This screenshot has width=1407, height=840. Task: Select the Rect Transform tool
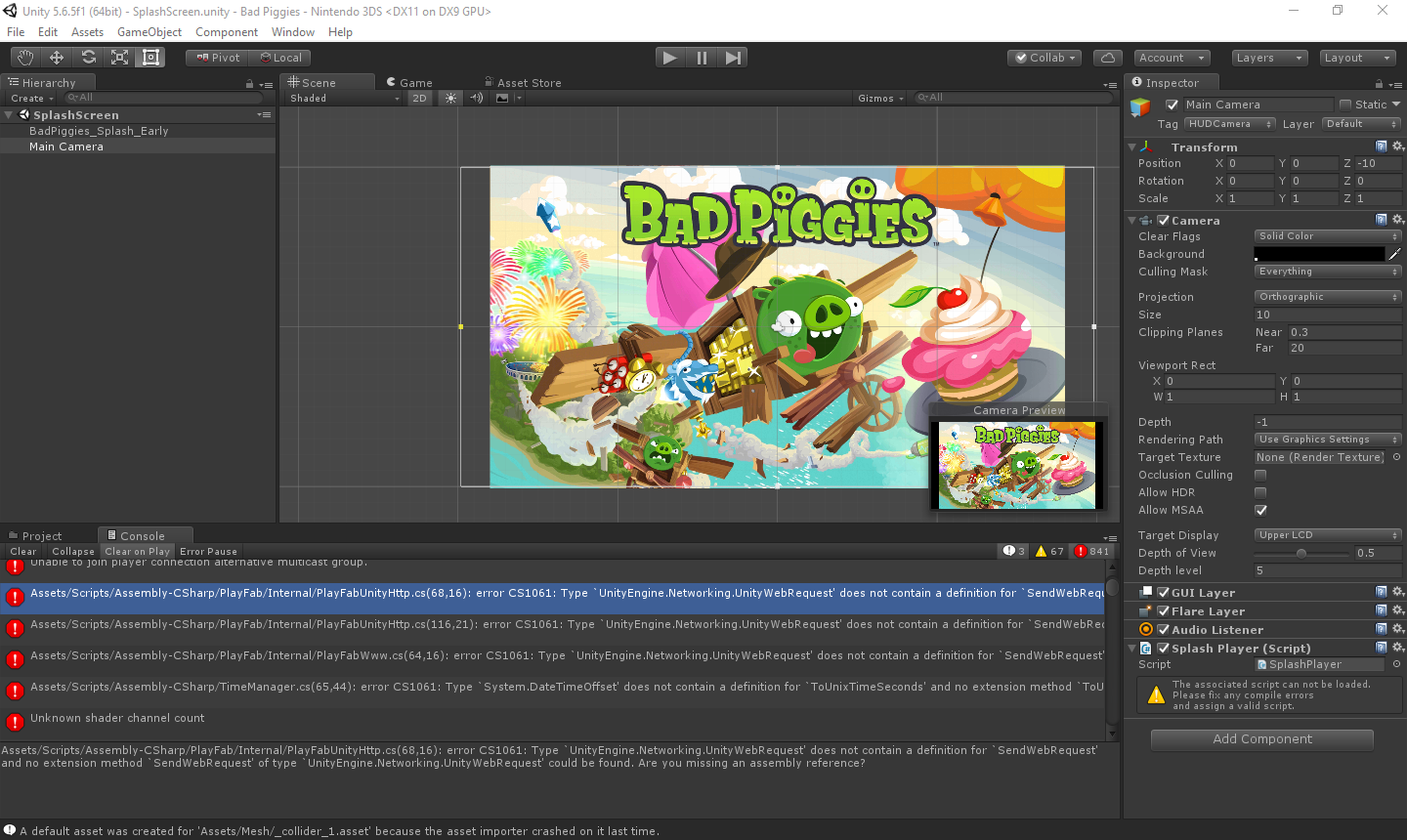coord(150,58)
